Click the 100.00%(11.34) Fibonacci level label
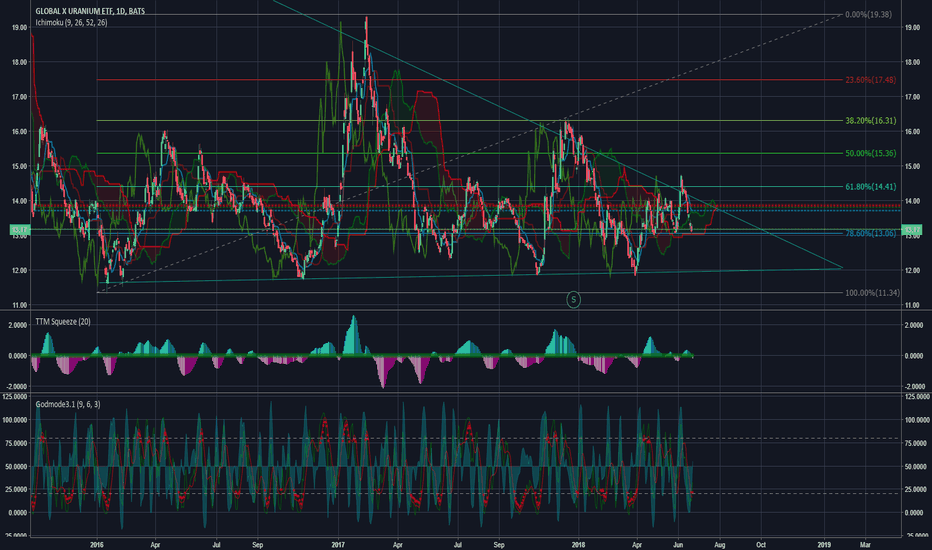Image resolution: width=932 pixels, height=550 pixels. (x=872, y=293)
